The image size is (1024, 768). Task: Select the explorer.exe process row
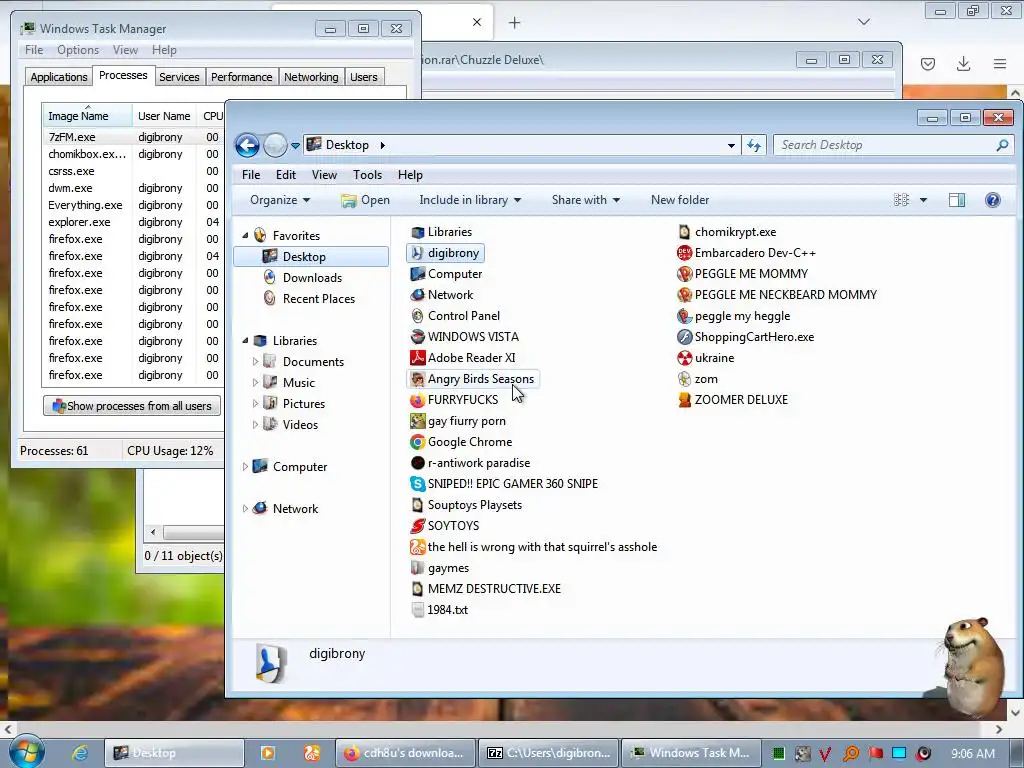(x=133, y=222)
